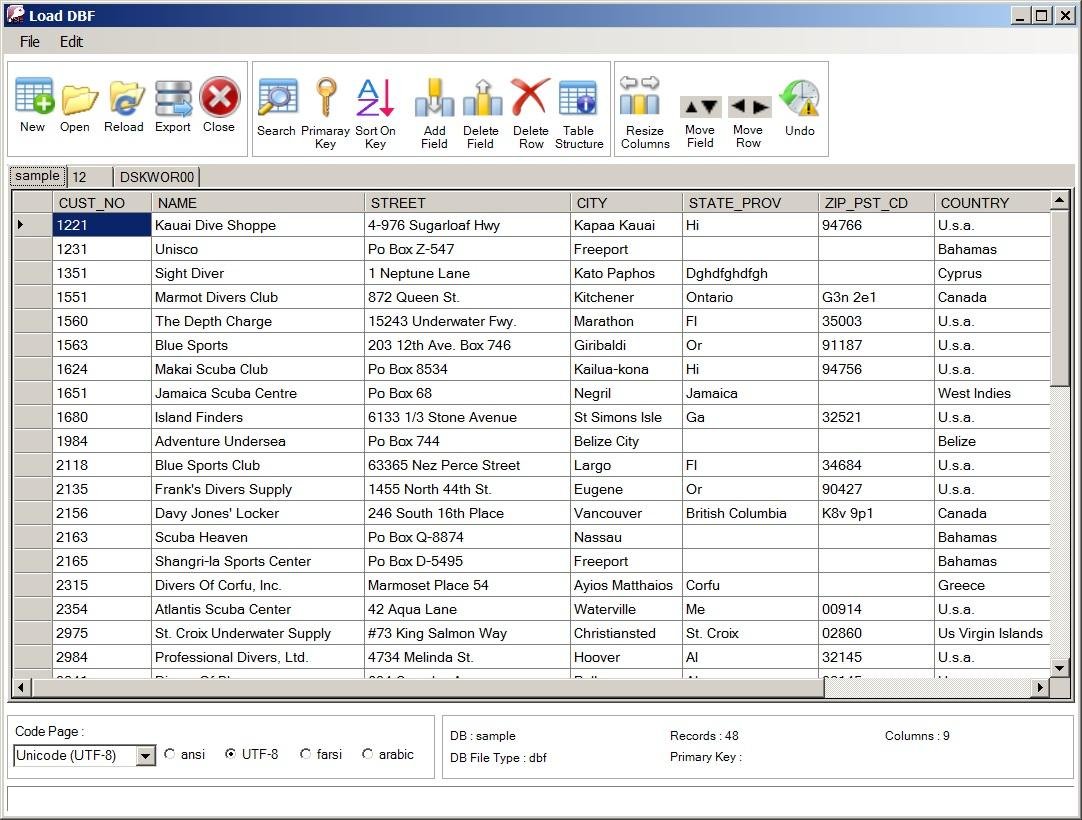This screenshot has width=1082, height=820.
Task: Click cell 'Us Virgin Islands'
Action: coord(992,633)
